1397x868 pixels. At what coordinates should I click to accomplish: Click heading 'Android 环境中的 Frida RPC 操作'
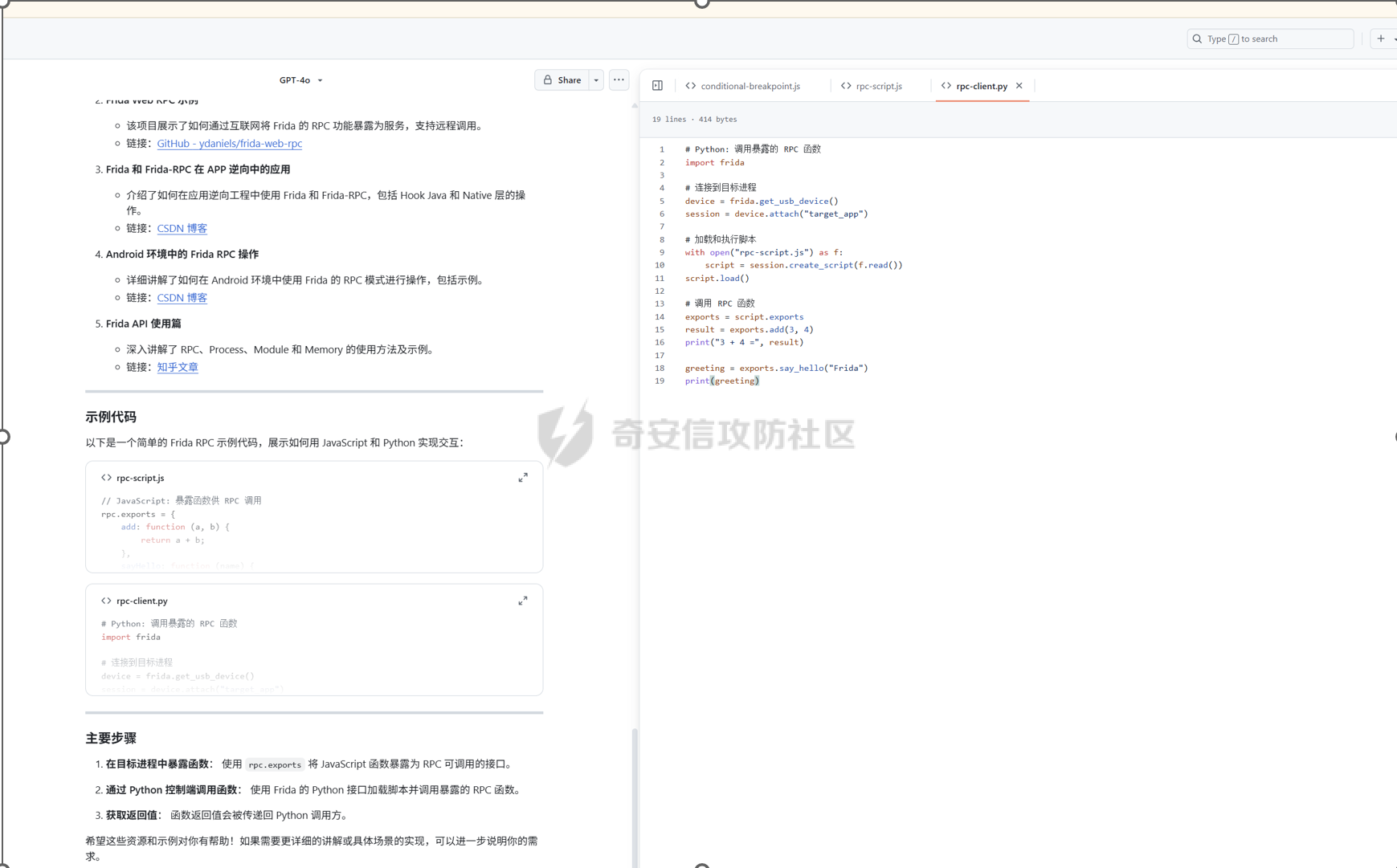182,255
